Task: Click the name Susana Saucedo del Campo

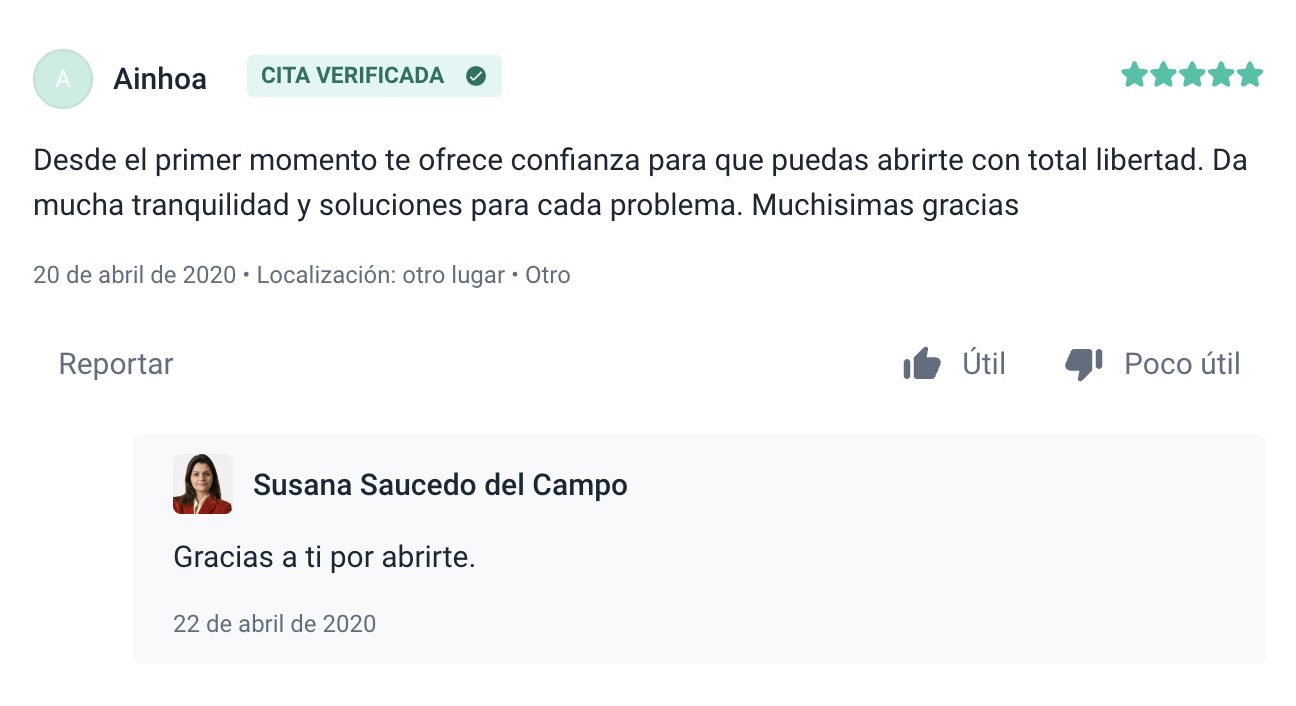Action: click(x=440, y=485)
